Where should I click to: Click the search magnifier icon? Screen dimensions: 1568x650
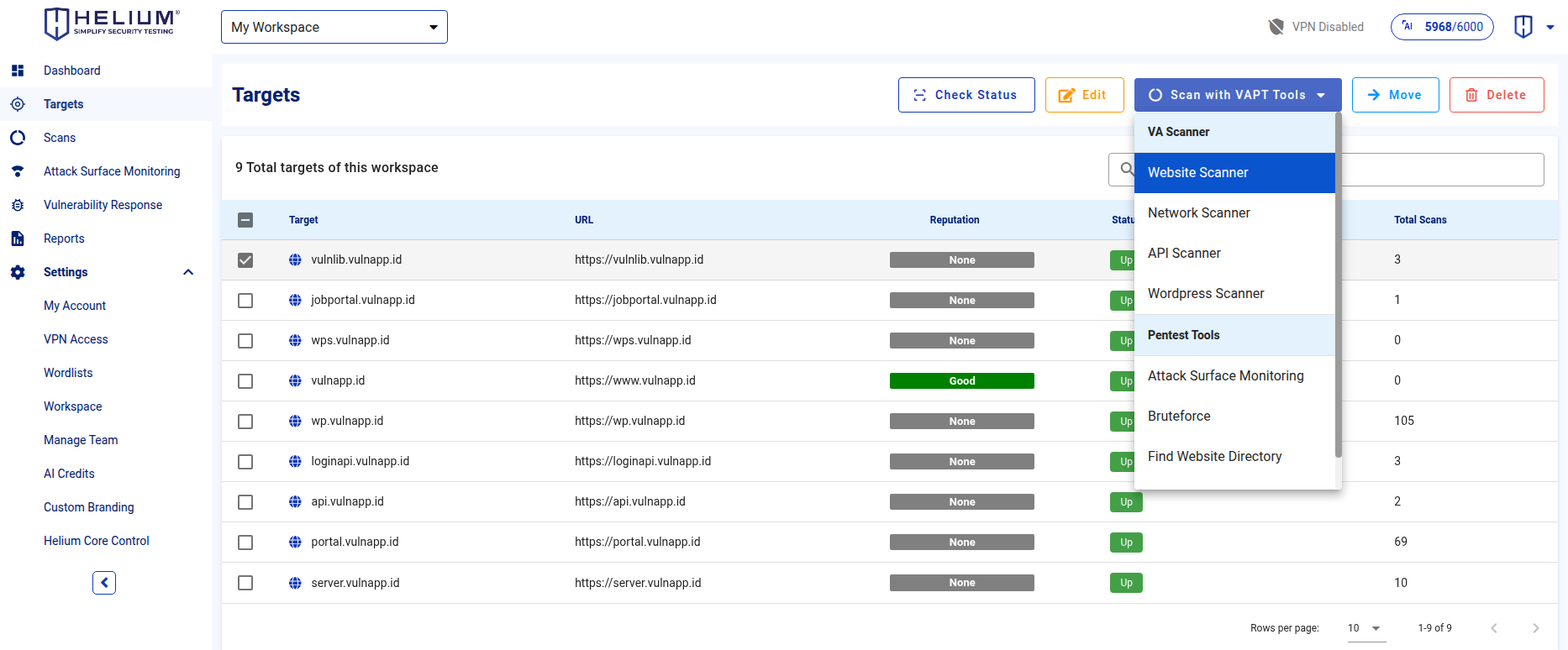[x=1127, y=170]
